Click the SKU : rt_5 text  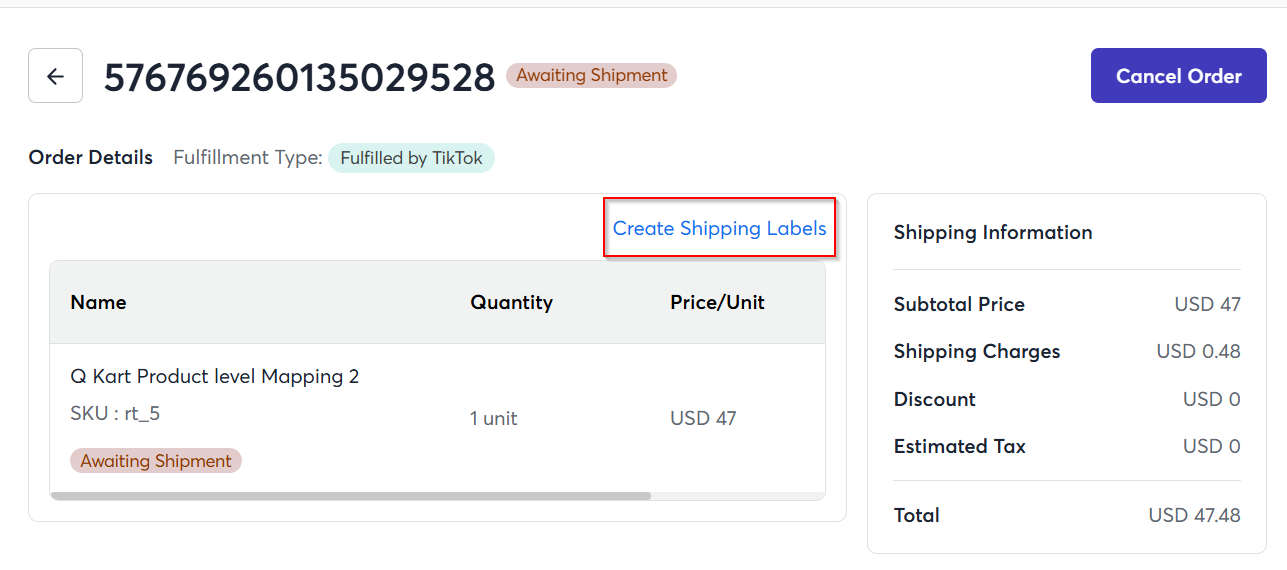[115, 413]
